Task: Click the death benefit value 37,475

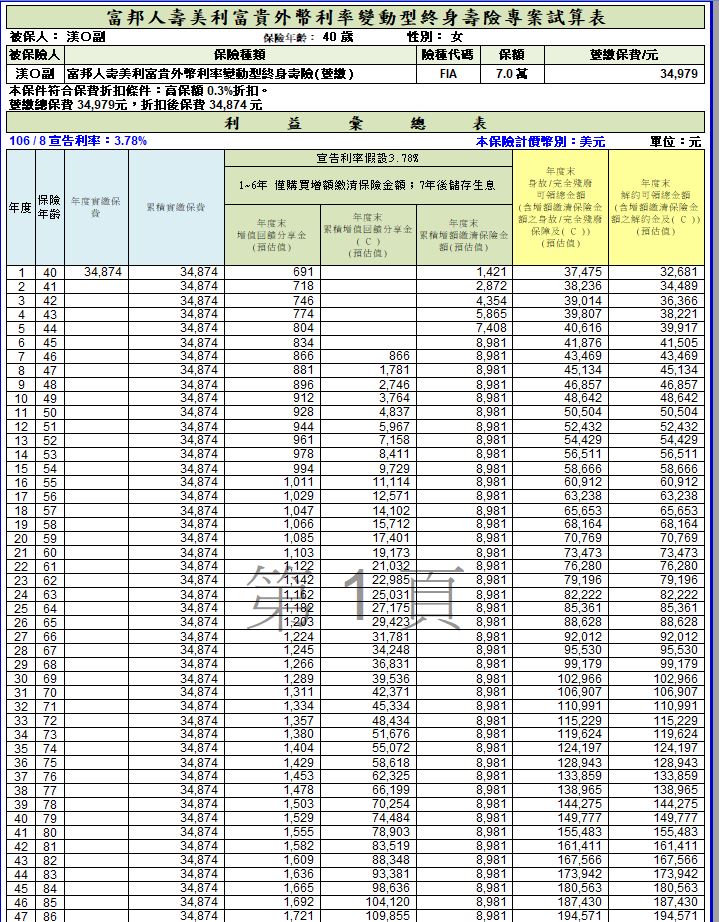Action: pyautogui.click(x=583, y=272)
